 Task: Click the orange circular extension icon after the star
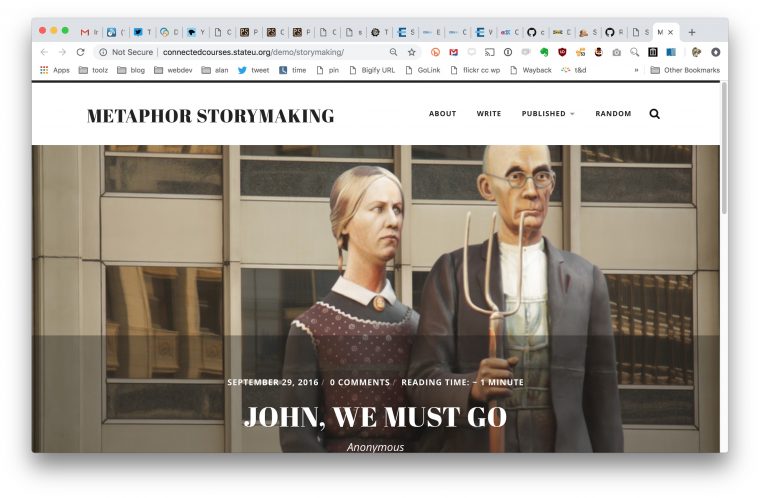coord(435,52)
